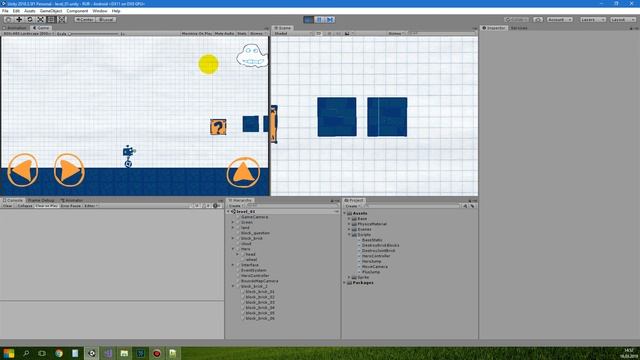Select the Rotate tool

(29, 20)
